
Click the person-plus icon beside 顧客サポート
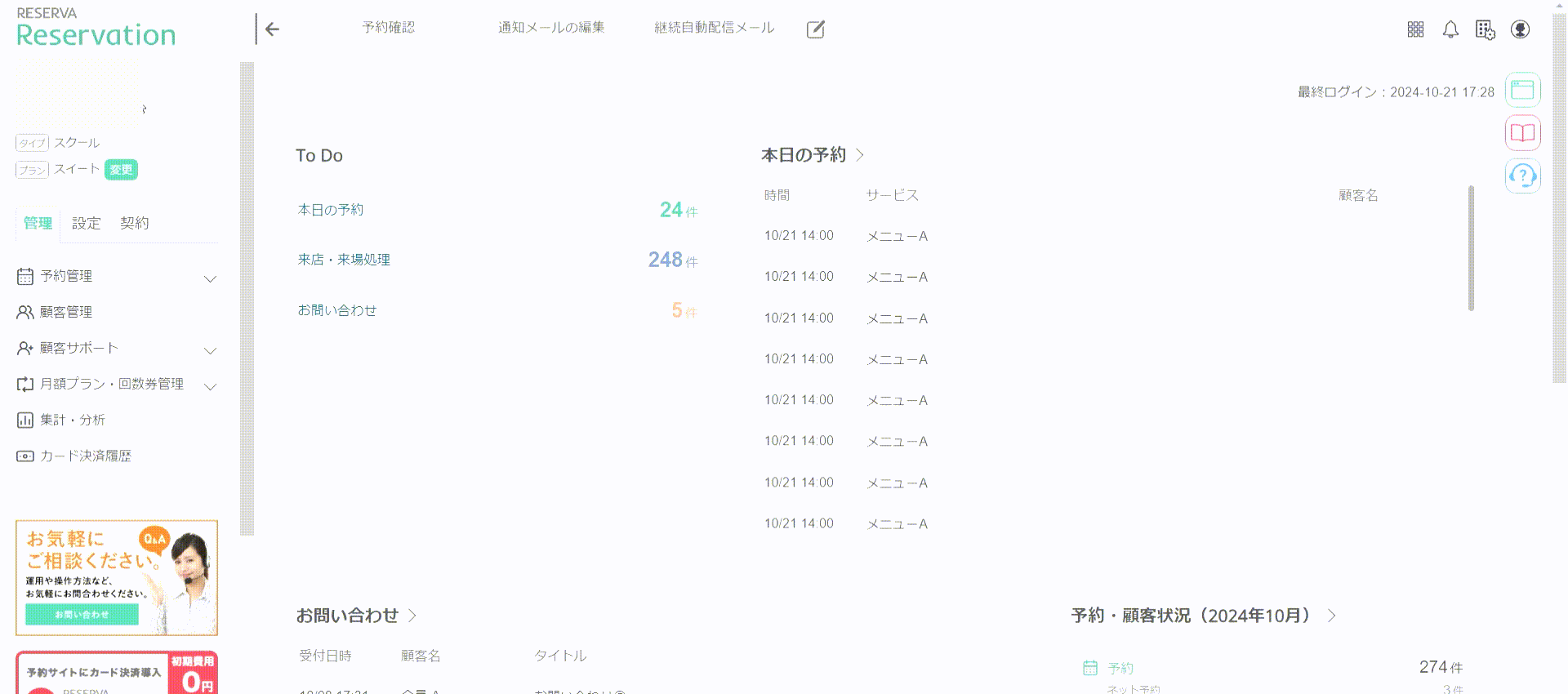click(x=25, y=348)
